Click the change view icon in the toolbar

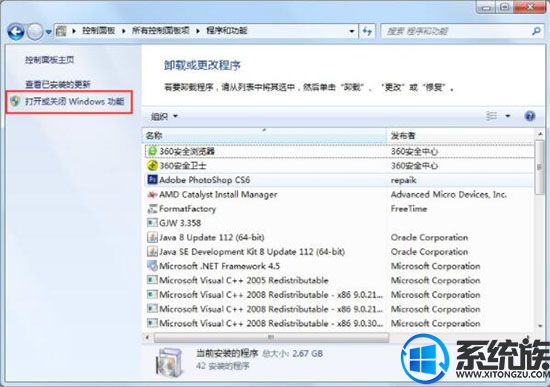[x=491, y=116]
